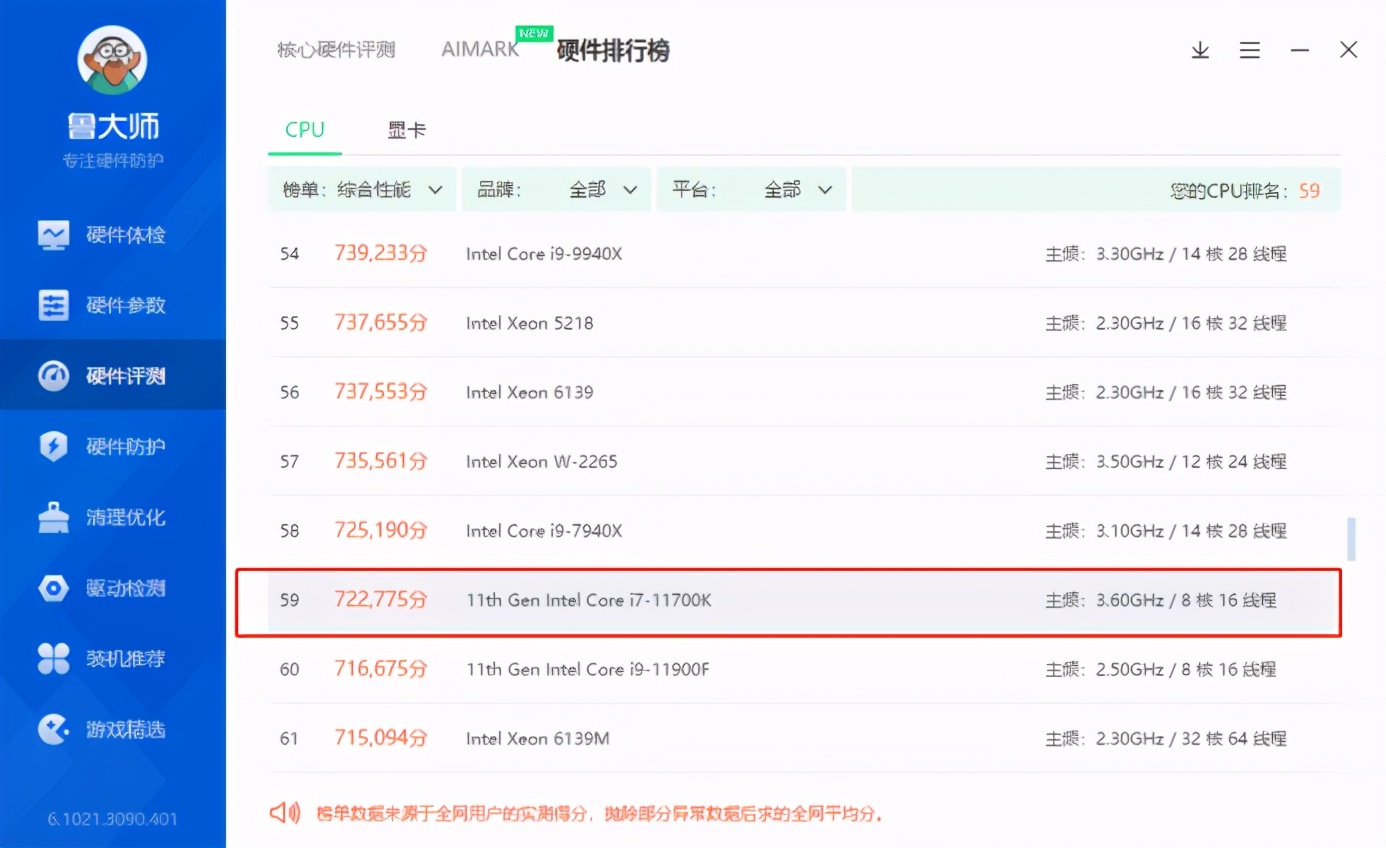Click the score 722,775分
Viewport: 1386px width, 848px height.
380,600
